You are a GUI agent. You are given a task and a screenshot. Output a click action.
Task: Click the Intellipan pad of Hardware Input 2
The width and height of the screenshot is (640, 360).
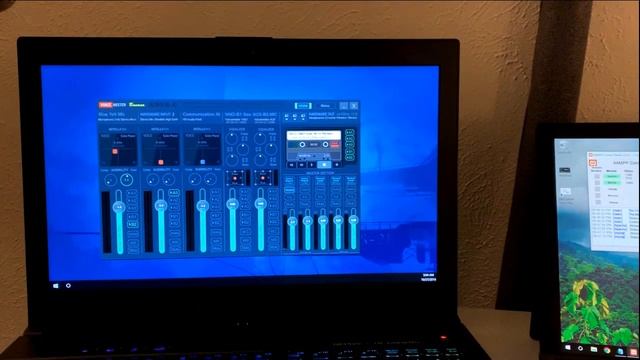[x=161, y=149]
